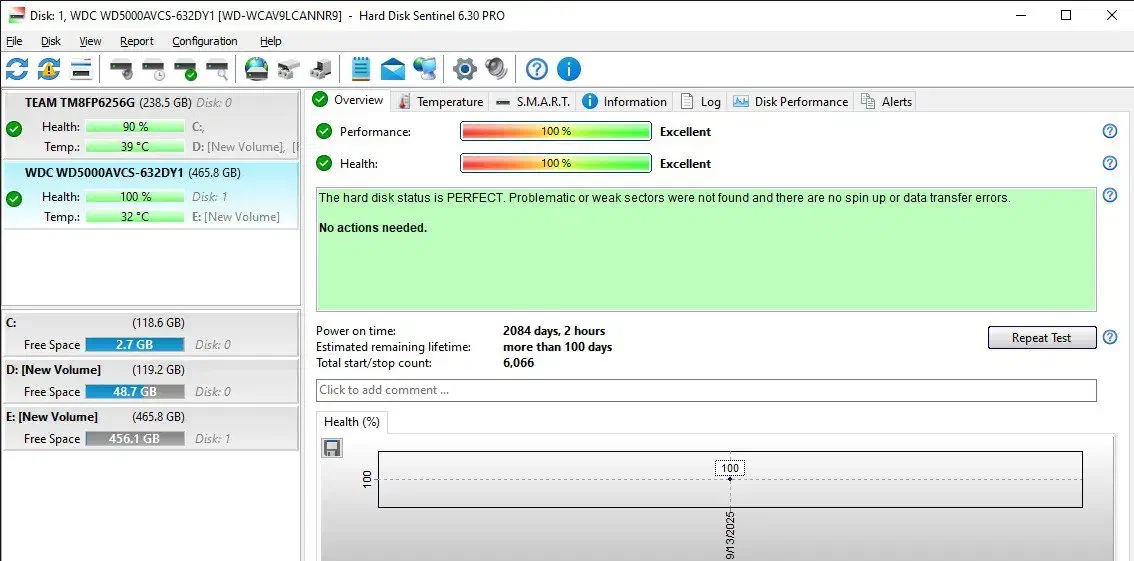Select the Health (%) graph tab

click(x=351, y=422)
